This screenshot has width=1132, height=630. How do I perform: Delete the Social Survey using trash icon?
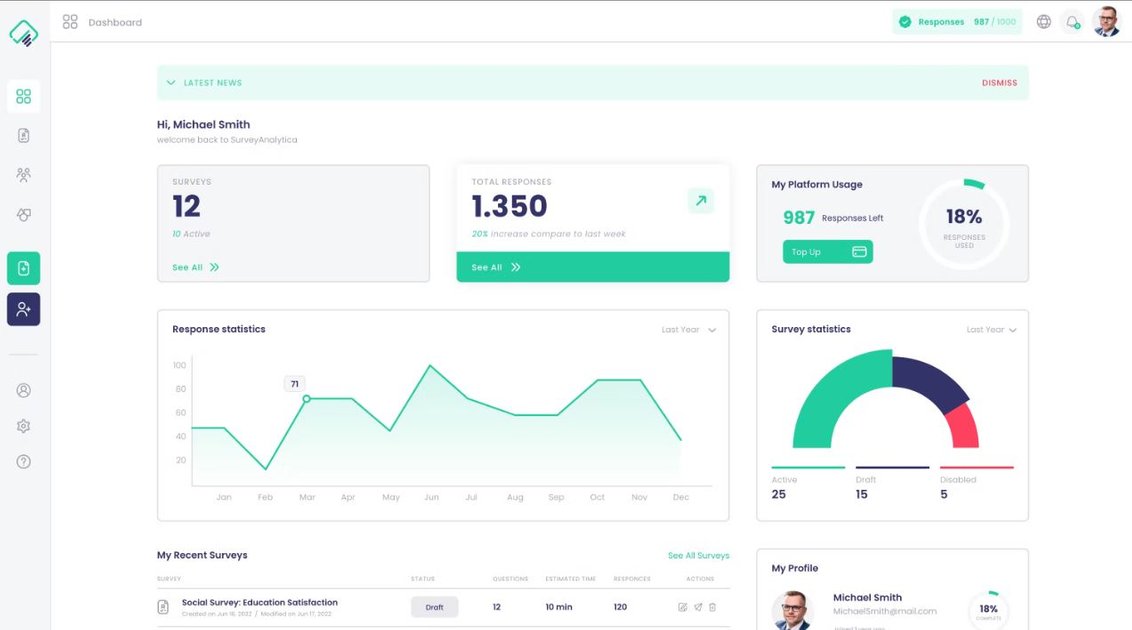(712, 607)
